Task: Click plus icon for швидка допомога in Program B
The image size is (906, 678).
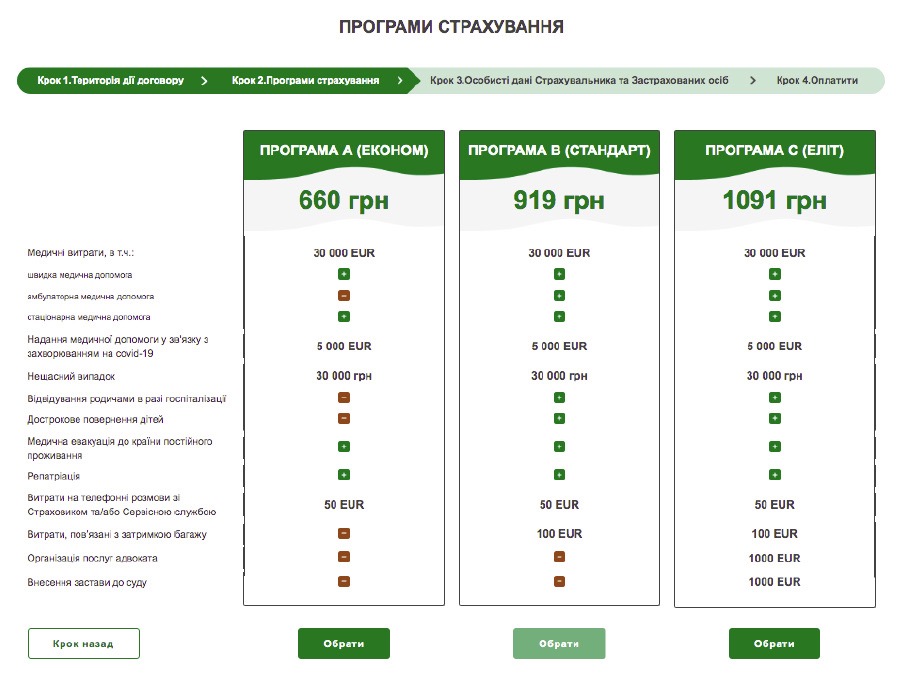Action: (x=559, y=274)
